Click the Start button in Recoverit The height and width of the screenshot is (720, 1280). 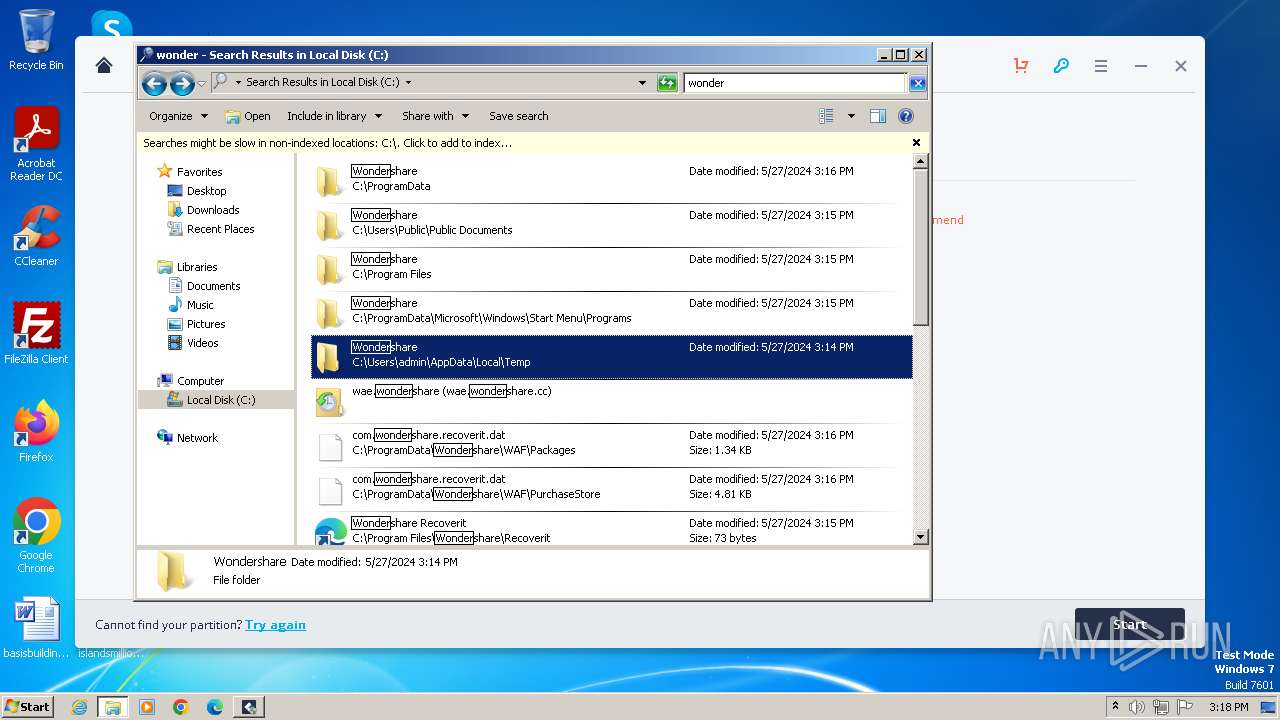click(1130, 625)
